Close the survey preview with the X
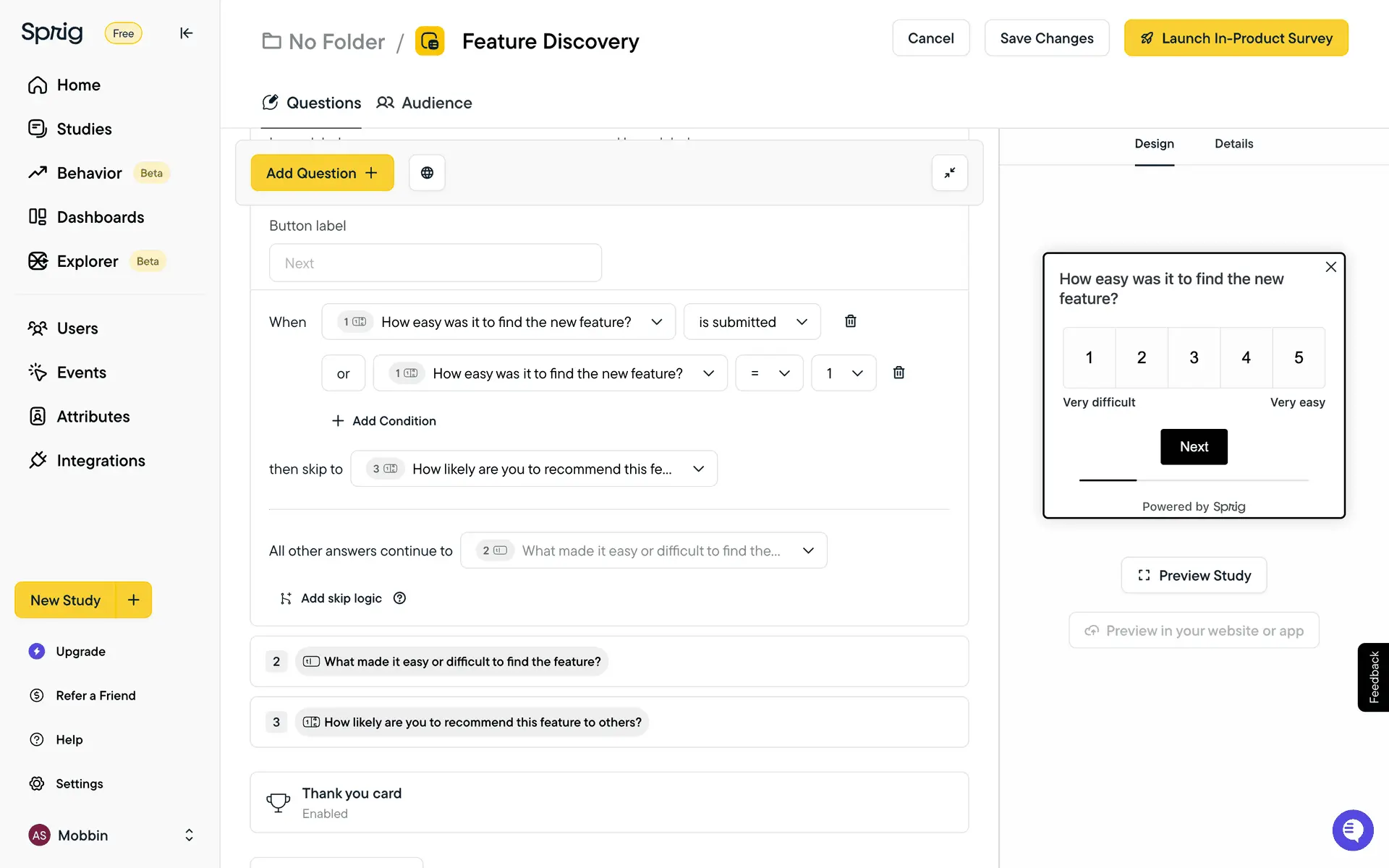 click(x=1330, y=267)
